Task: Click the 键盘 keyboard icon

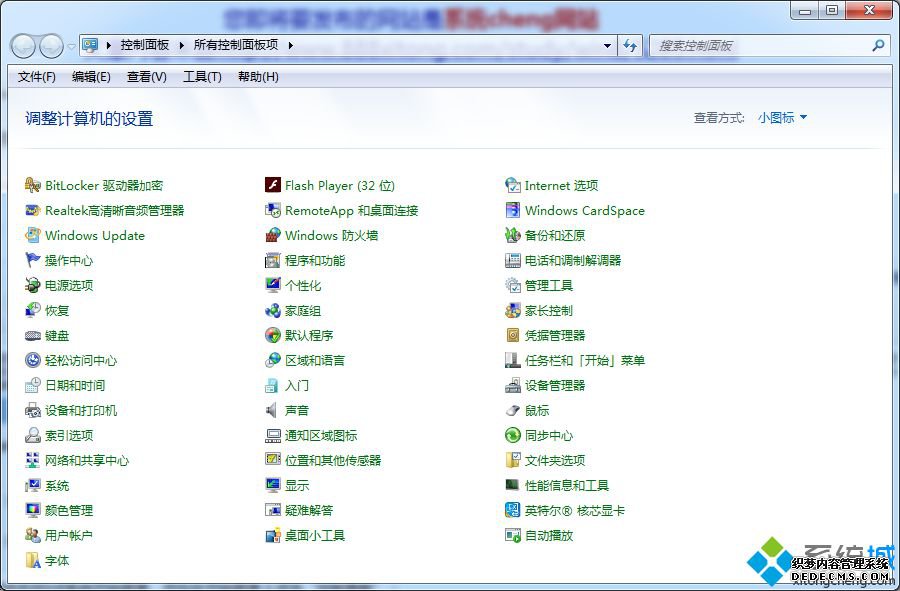Action: coord(33,336)
